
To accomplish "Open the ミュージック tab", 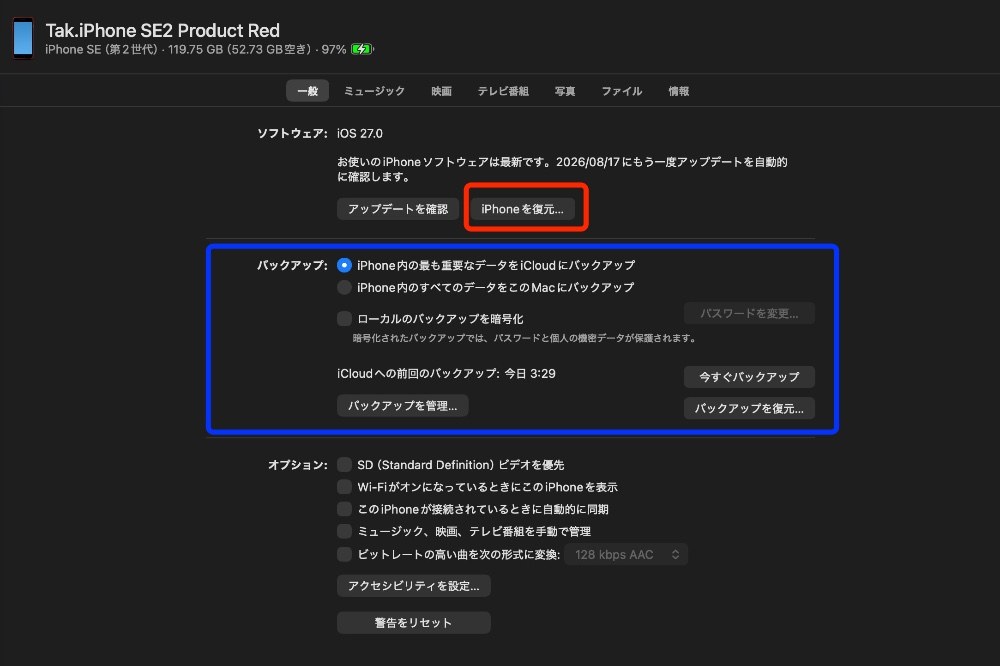I will tap(374, 91).
